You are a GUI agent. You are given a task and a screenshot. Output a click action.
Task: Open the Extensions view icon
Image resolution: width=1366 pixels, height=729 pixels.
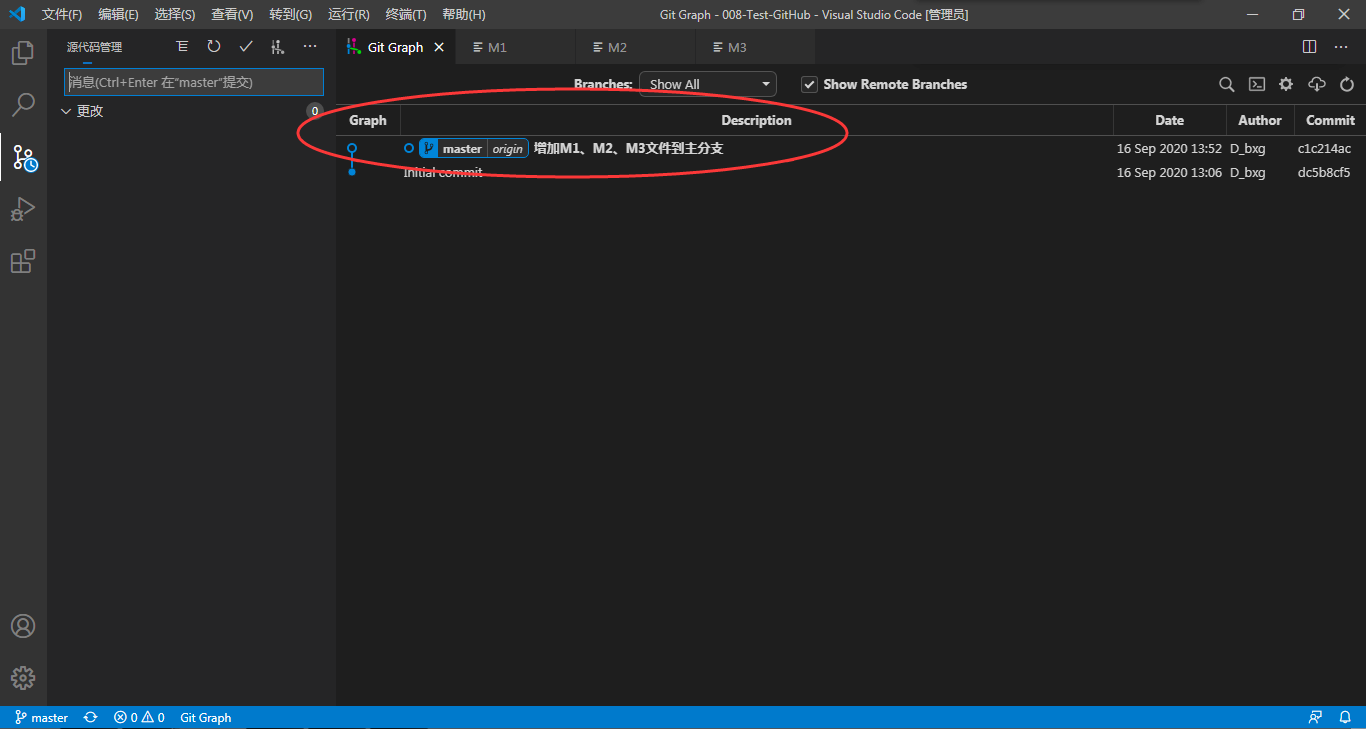tap(23, 261)
